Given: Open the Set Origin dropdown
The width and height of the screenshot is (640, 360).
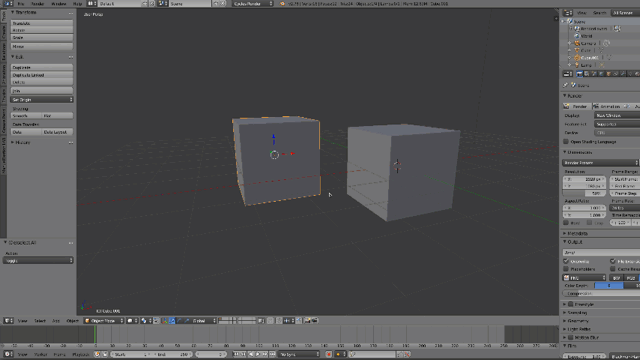Looking at the screenshot, I should [42, 100].
